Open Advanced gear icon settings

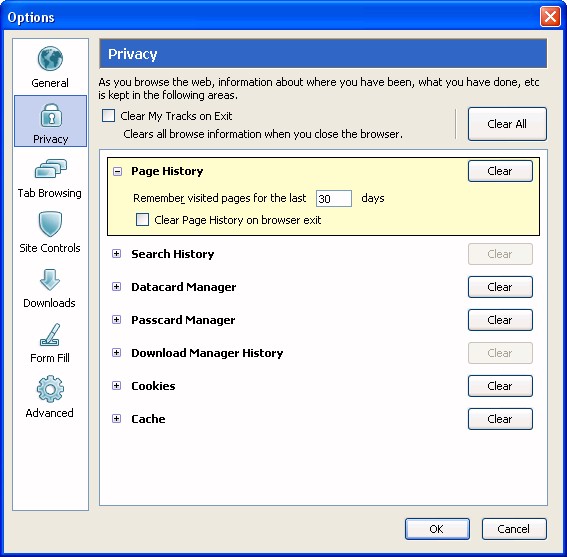50,389
